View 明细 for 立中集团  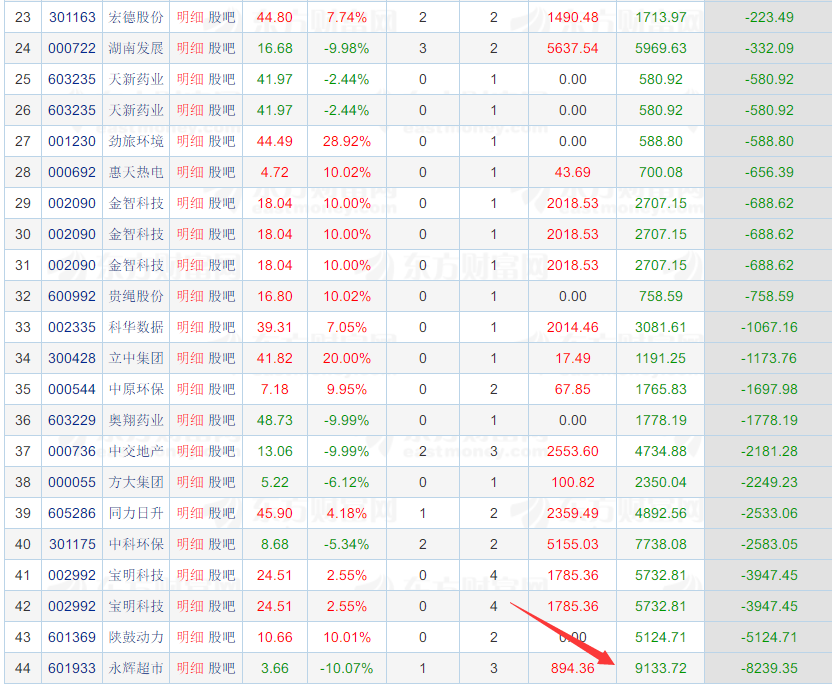pyautogui.click(x=190, y=358)
